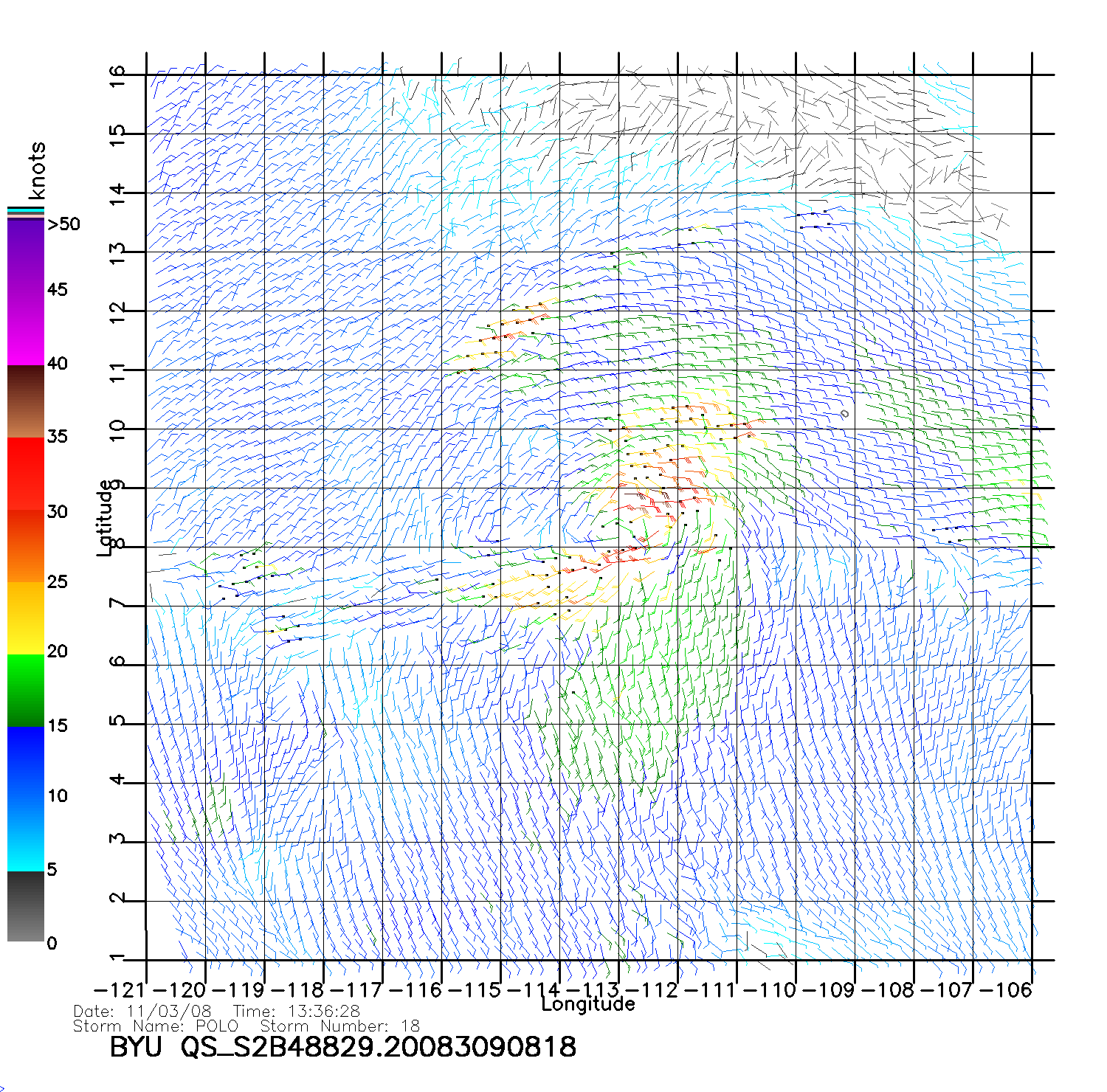Click the gray 0-5 knots color band

coord(25,907)
